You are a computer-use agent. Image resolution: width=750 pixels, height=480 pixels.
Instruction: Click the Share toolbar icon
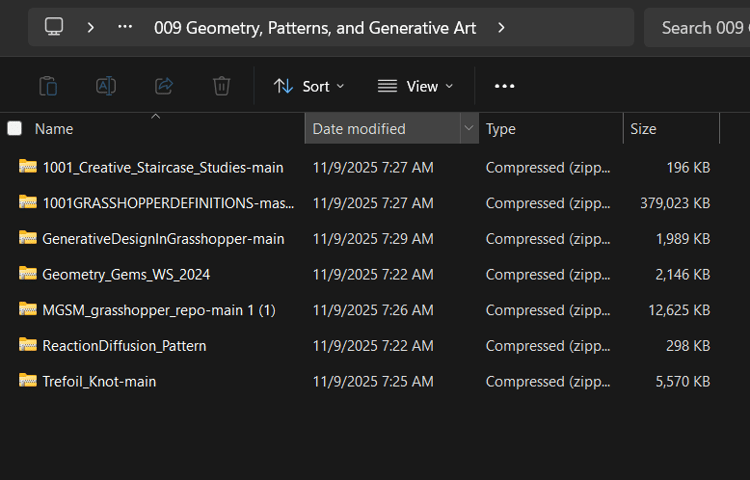[164, 86]
